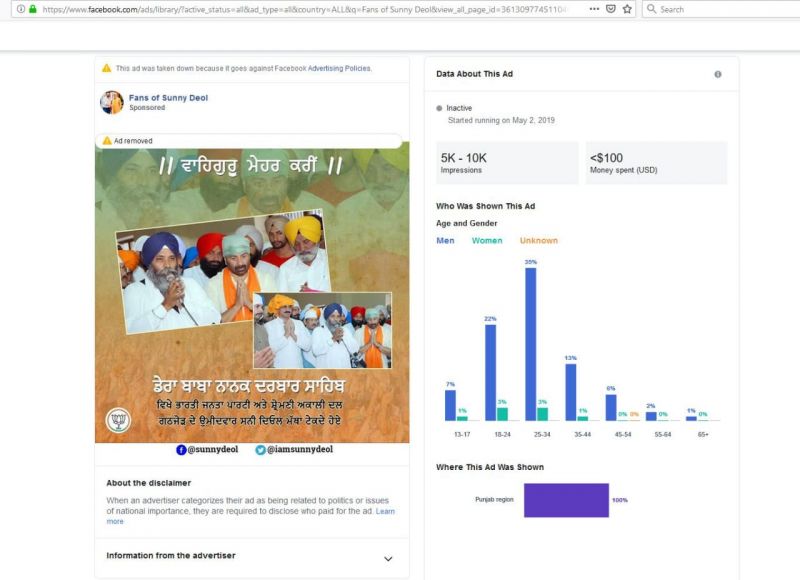
Task: Click the warning icon on Ad removed label
Action: point(106,141)
